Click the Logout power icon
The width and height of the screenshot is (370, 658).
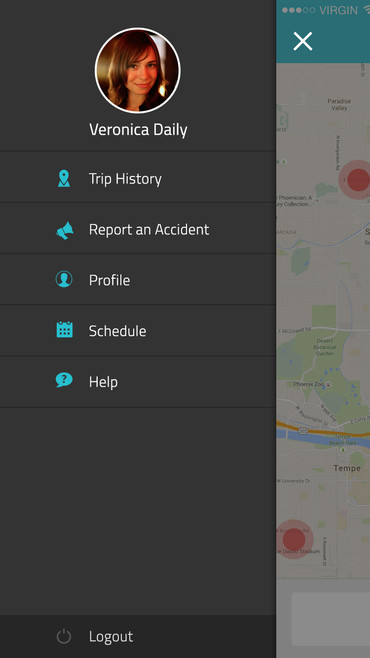click(64, 637)
